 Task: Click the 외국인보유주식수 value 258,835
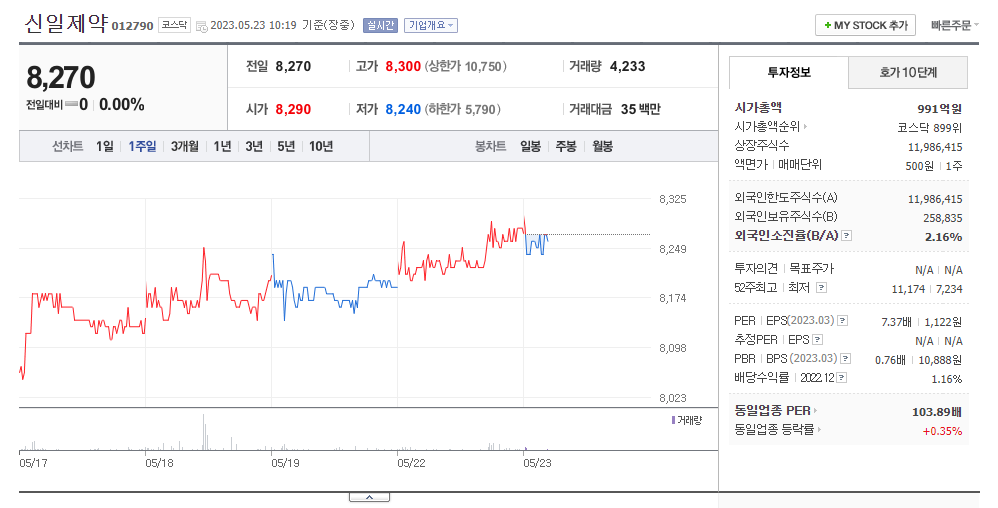[943, 218]
